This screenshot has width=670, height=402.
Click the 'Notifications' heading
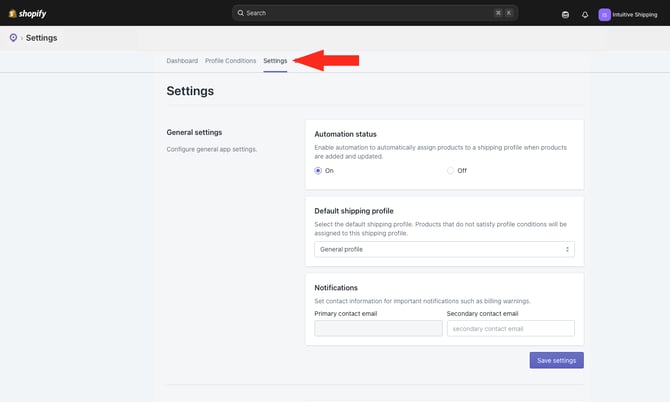click(336, 288)
